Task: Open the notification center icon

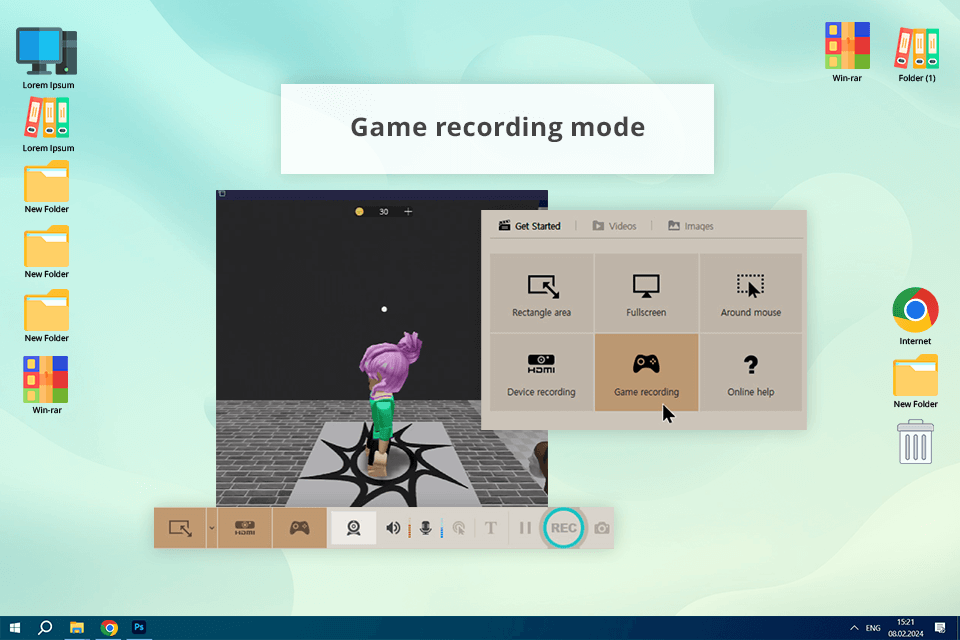Action: click(x=940, y=628)
